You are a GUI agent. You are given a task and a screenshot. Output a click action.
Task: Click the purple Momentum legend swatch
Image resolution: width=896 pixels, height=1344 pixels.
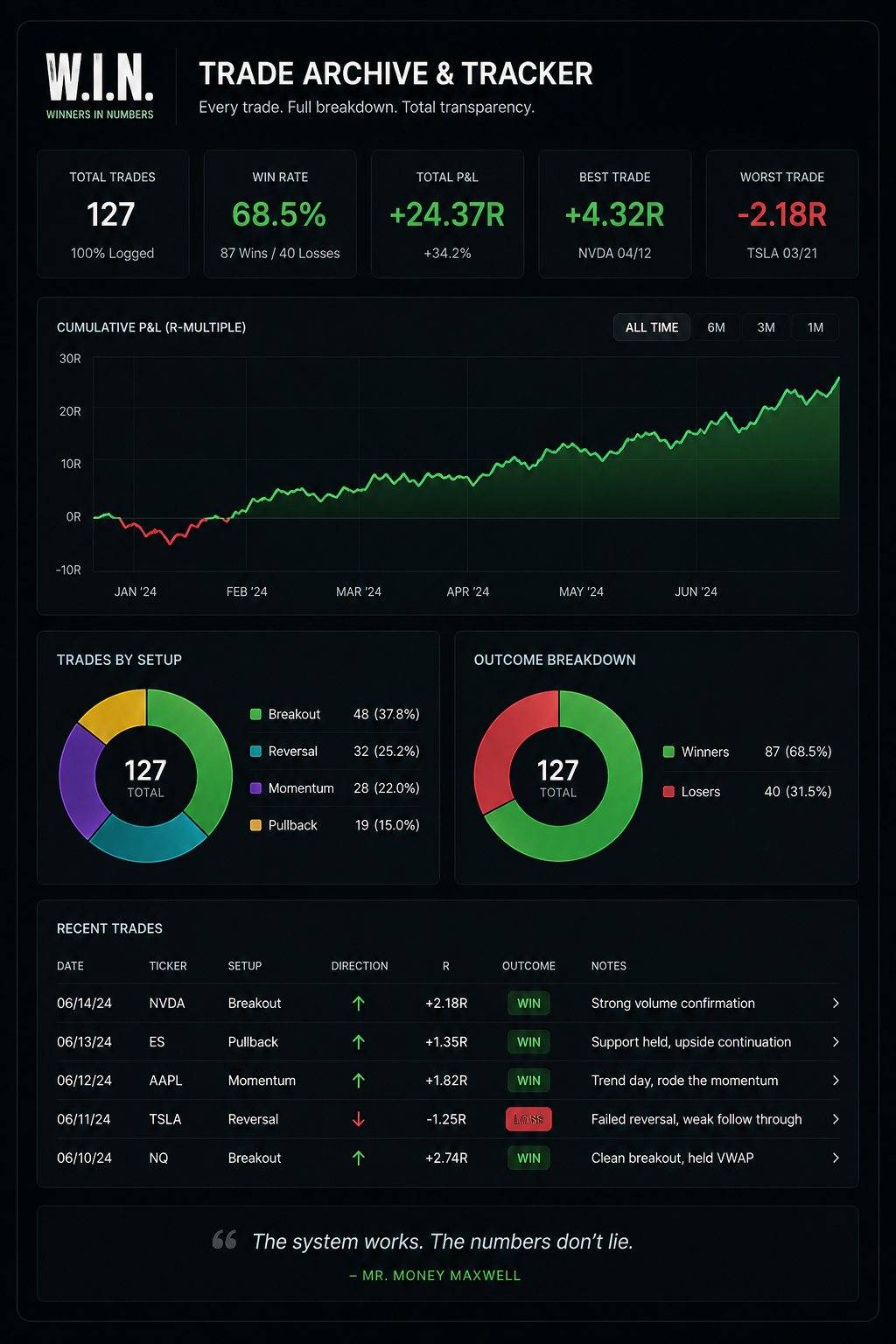255,787
